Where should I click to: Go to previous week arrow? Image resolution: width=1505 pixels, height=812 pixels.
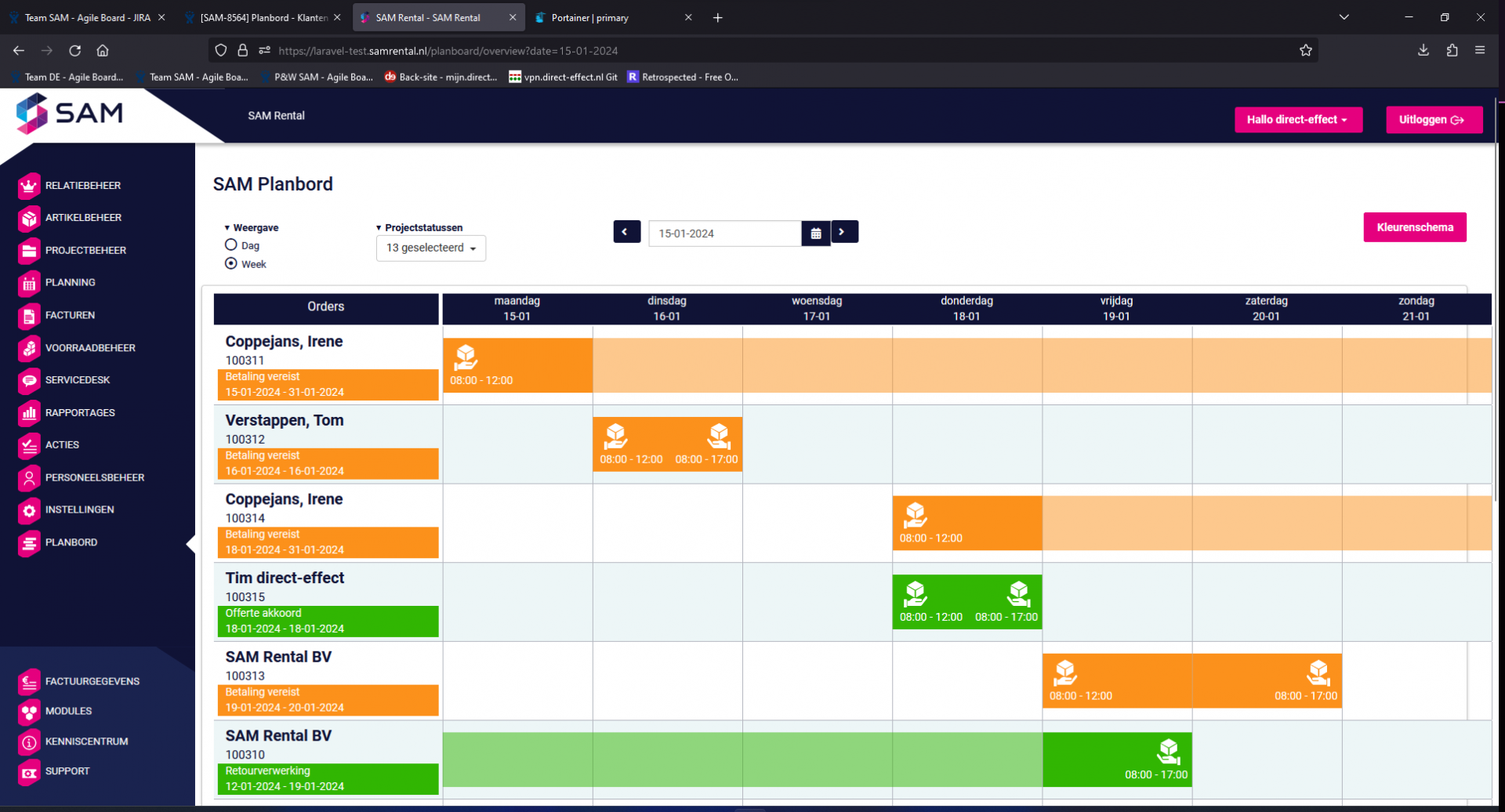[x=626, y=232]
